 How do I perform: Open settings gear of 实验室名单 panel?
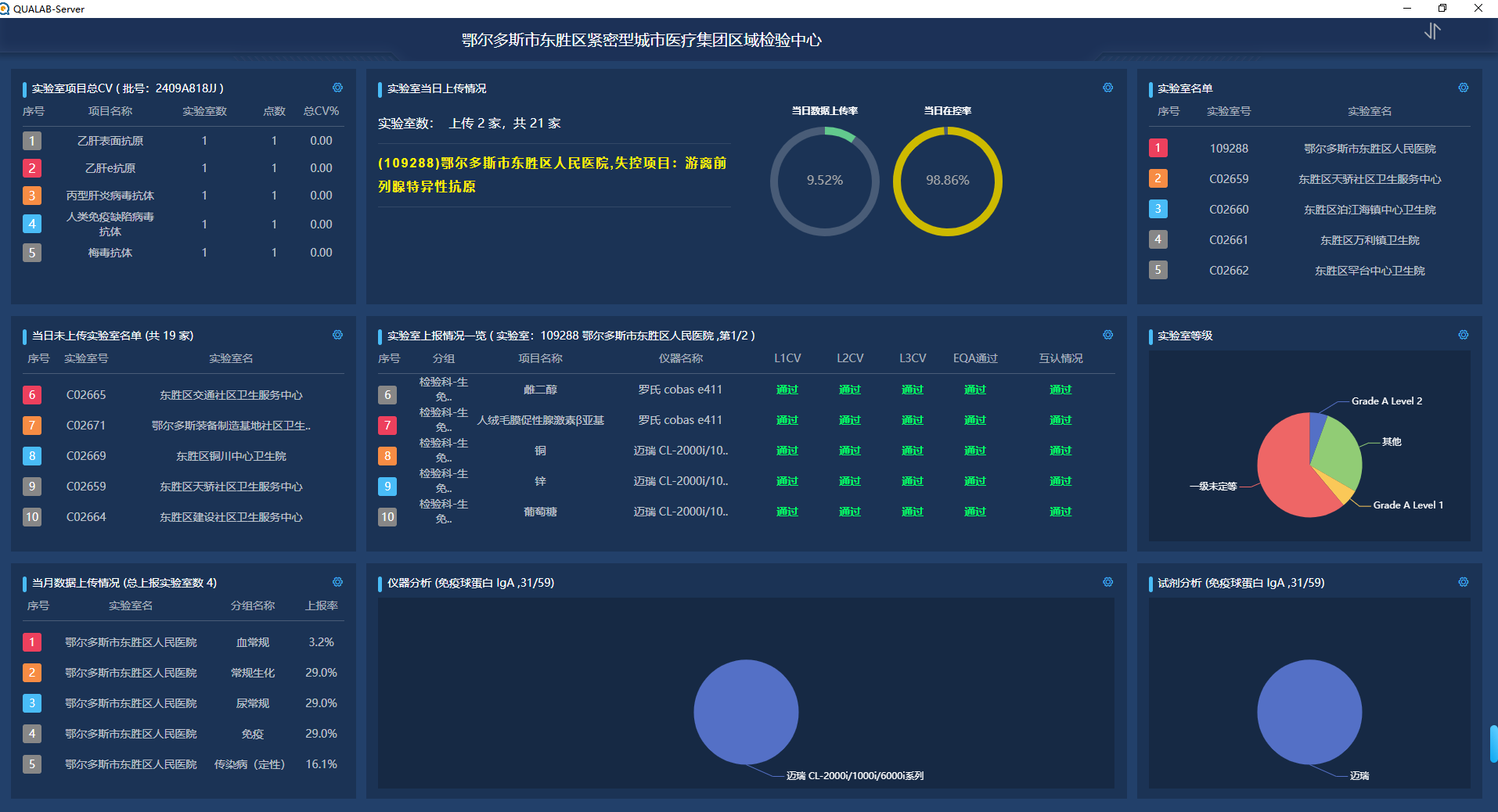(x=1463, y=88)
